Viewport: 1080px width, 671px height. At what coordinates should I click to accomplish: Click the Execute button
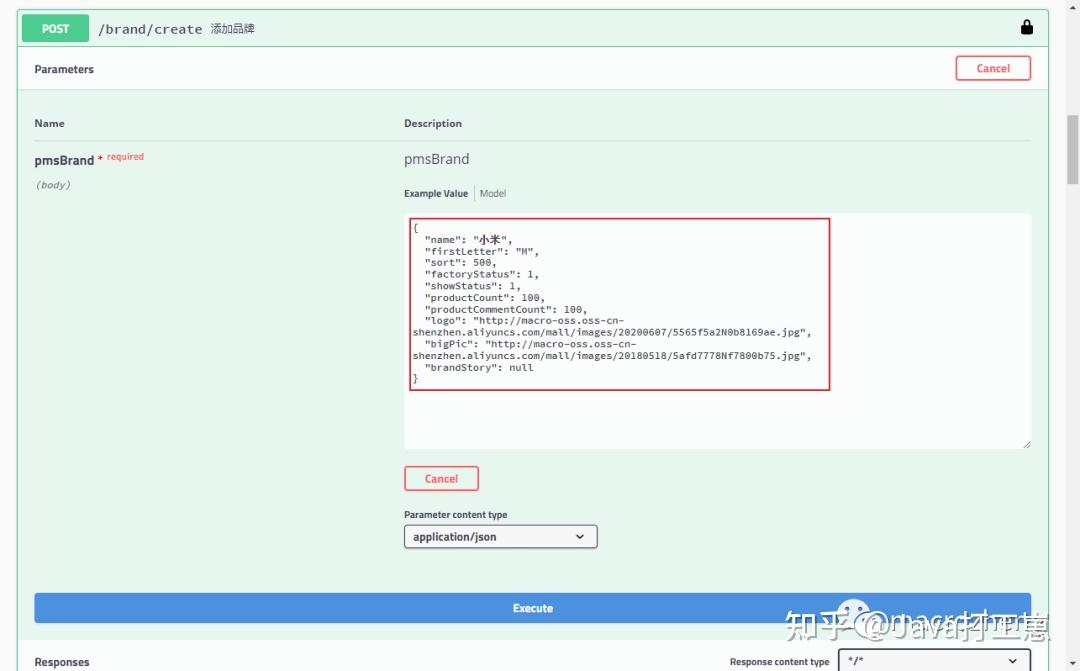coord(533,607)
